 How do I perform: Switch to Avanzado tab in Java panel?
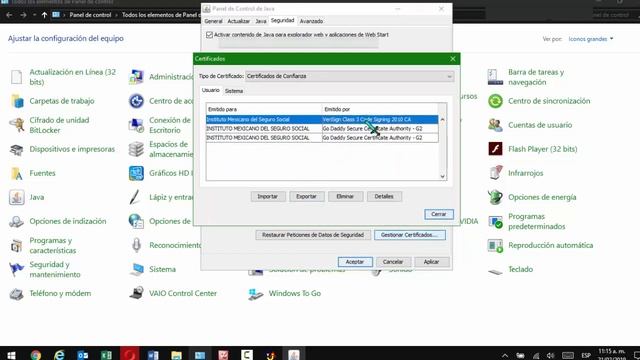311,21
